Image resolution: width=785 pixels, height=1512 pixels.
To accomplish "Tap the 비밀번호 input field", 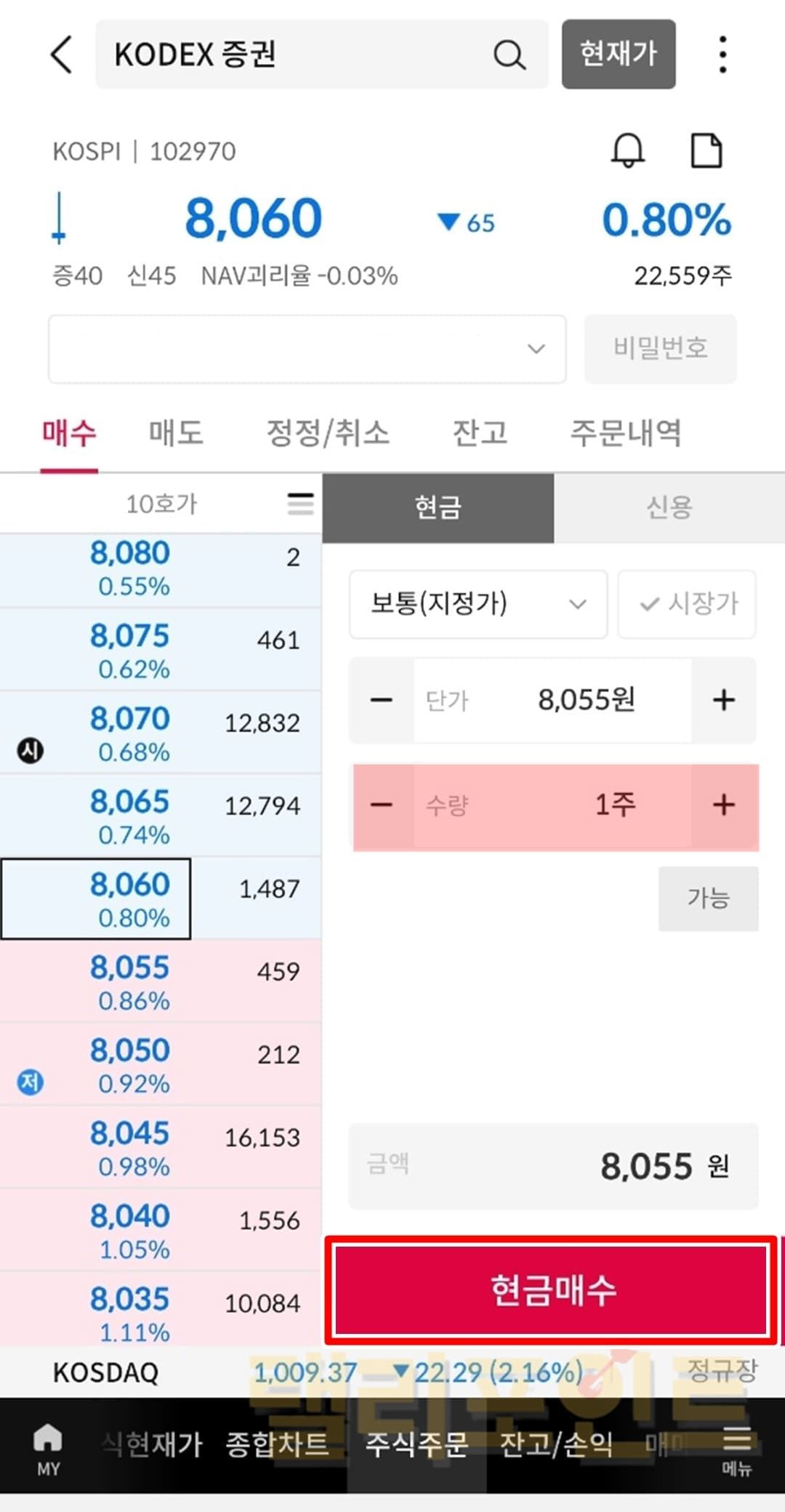I will pyautogui.click(x=660, y=349).
